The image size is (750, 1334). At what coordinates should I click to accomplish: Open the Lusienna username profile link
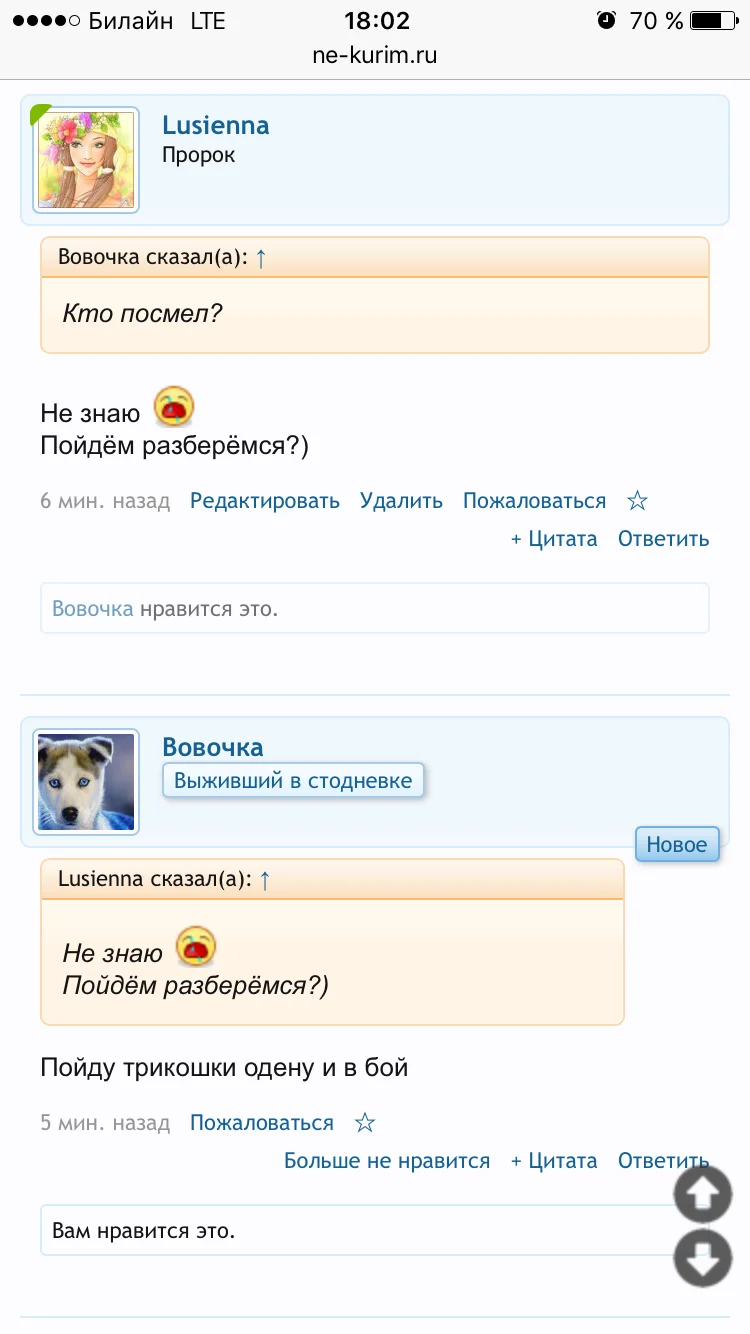216,126
